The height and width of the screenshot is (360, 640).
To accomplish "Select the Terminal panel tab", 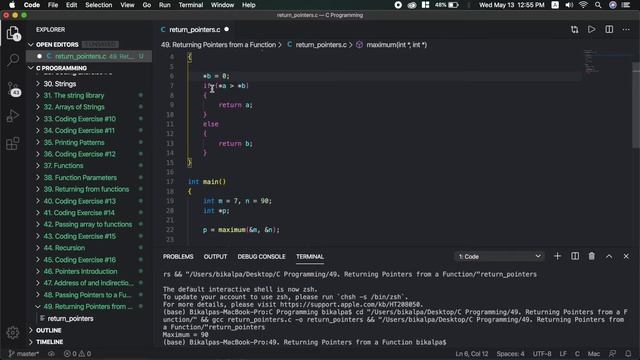I will [310, 256].
